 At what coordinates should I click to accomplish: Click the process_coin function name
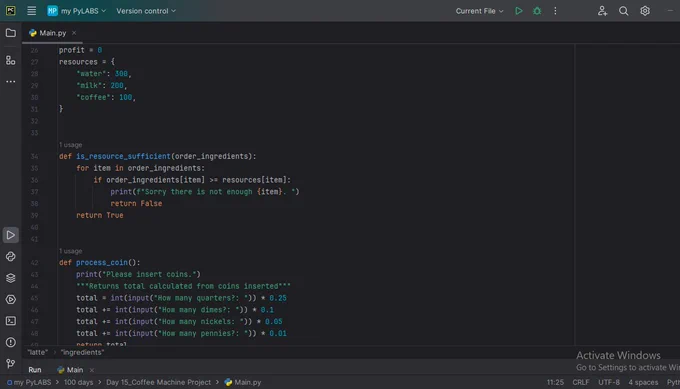pos(102,262)
